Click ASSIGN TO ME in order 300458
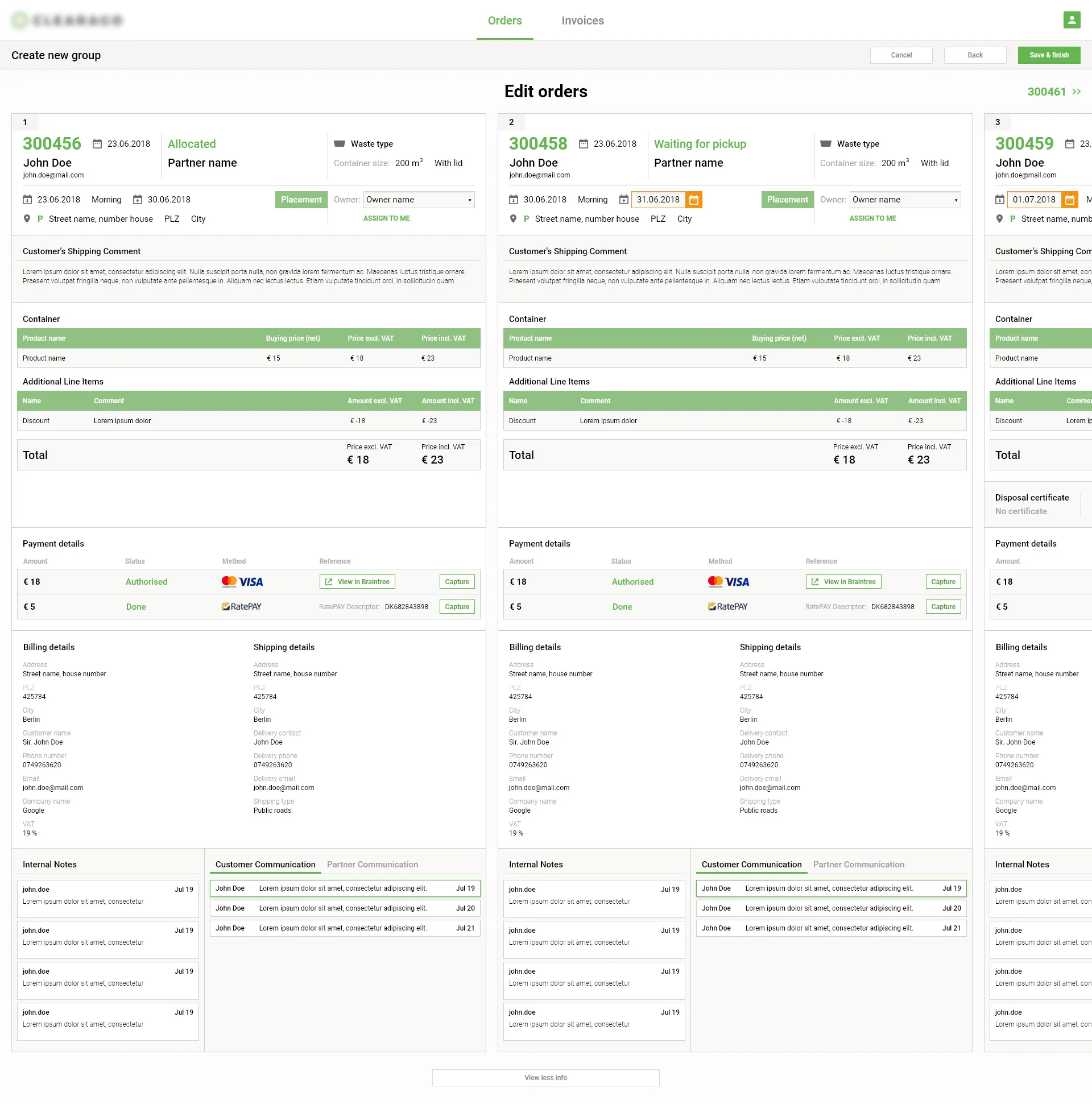 [x=872, y=218]
